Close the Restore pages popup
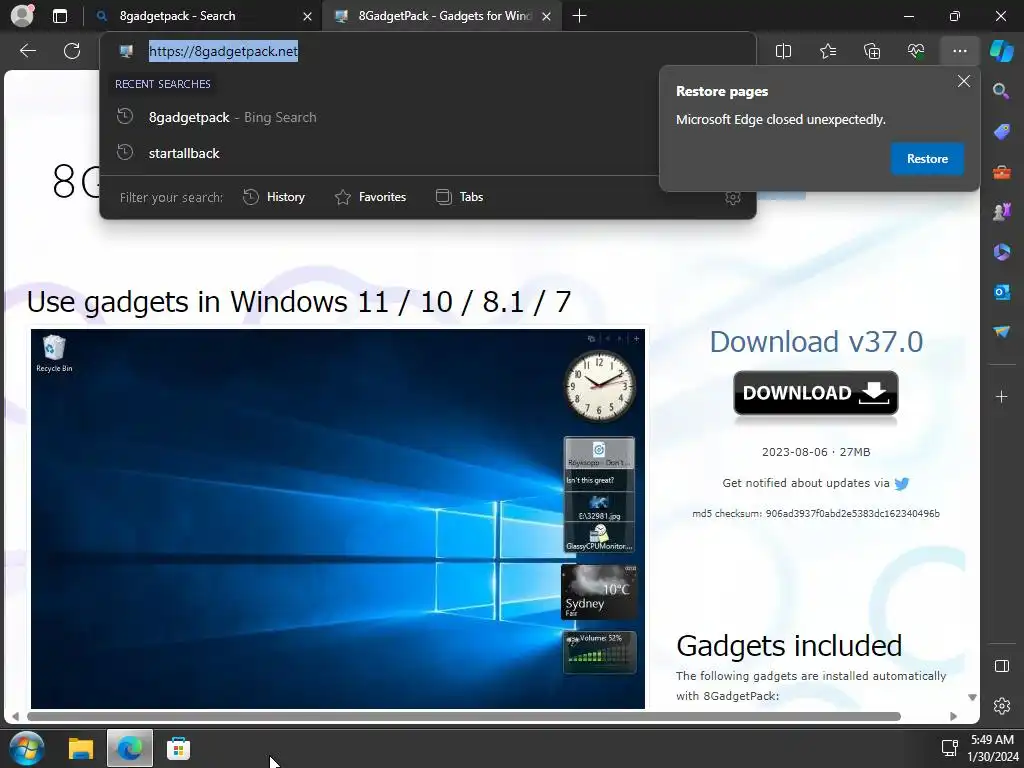1024x768 pixels. coord(963,81)
